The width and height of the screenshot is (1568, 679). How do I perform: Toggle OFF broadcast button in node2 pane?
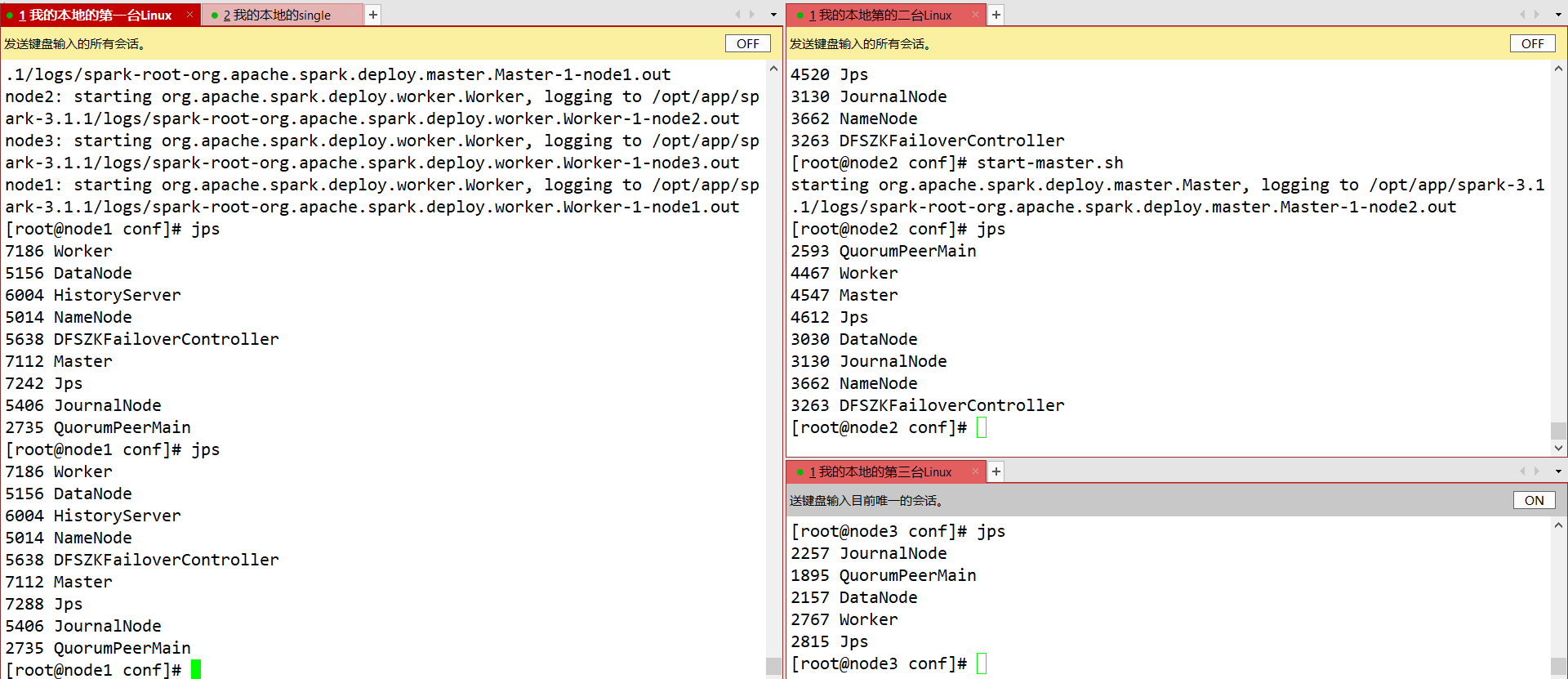point(1533,43)
